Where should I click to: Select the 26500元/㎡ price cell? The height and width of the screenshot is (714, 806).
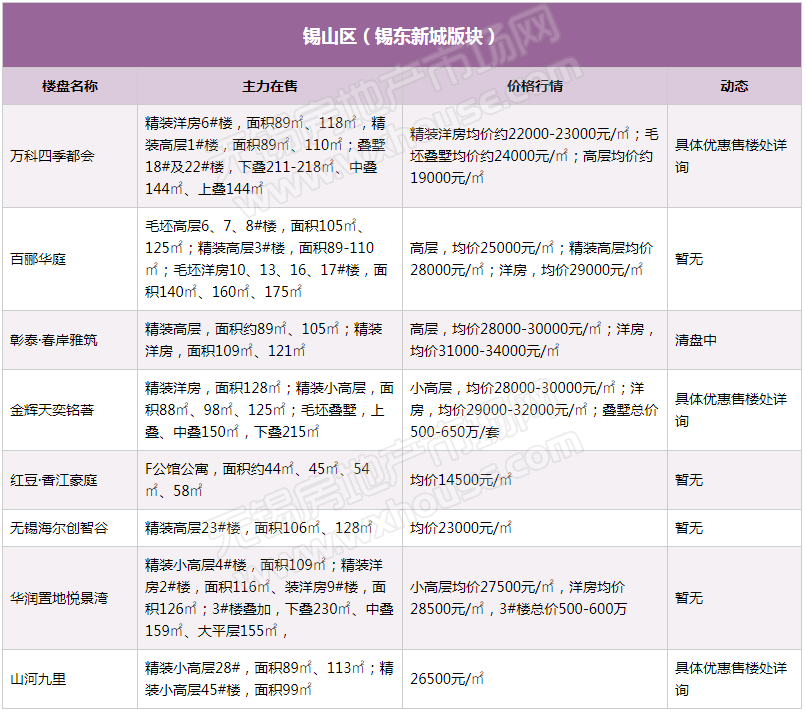pyautogui.click(x=447, y=679)
